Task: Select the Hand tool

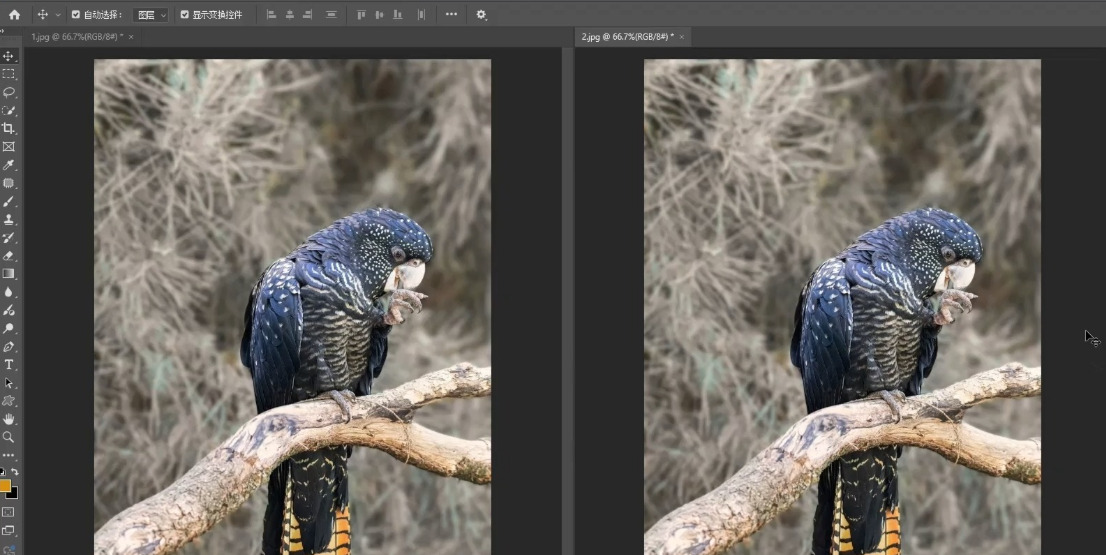Action: pos(8,419)
